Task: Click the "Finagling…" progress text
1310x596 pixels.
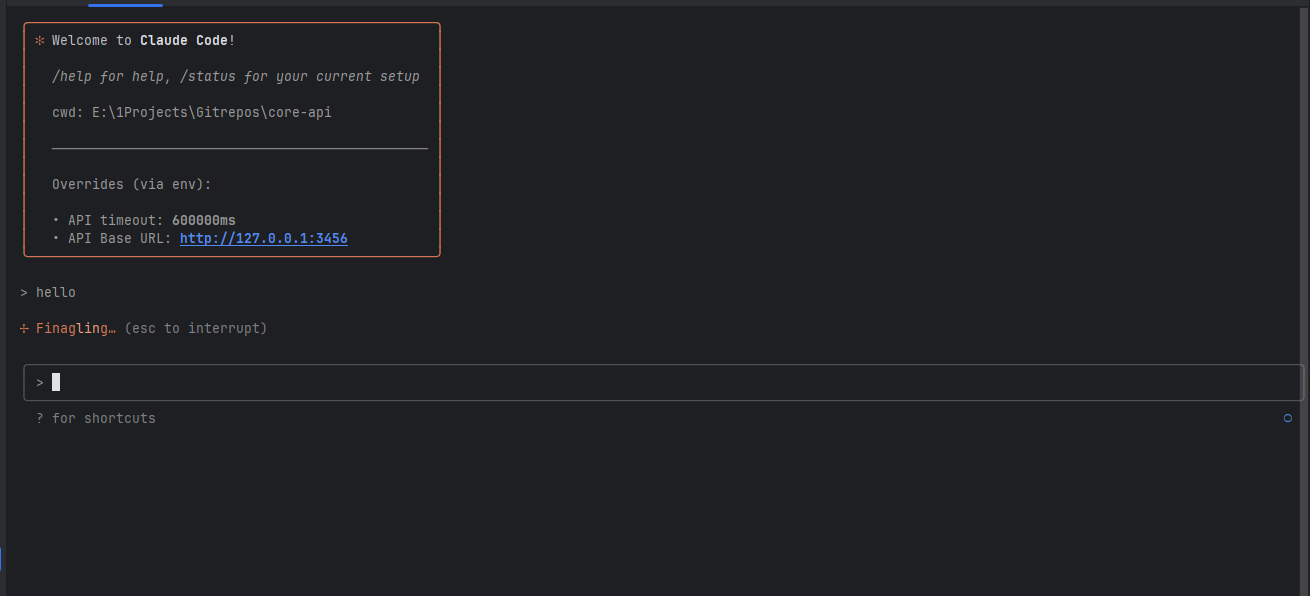Action: (76, 328)
